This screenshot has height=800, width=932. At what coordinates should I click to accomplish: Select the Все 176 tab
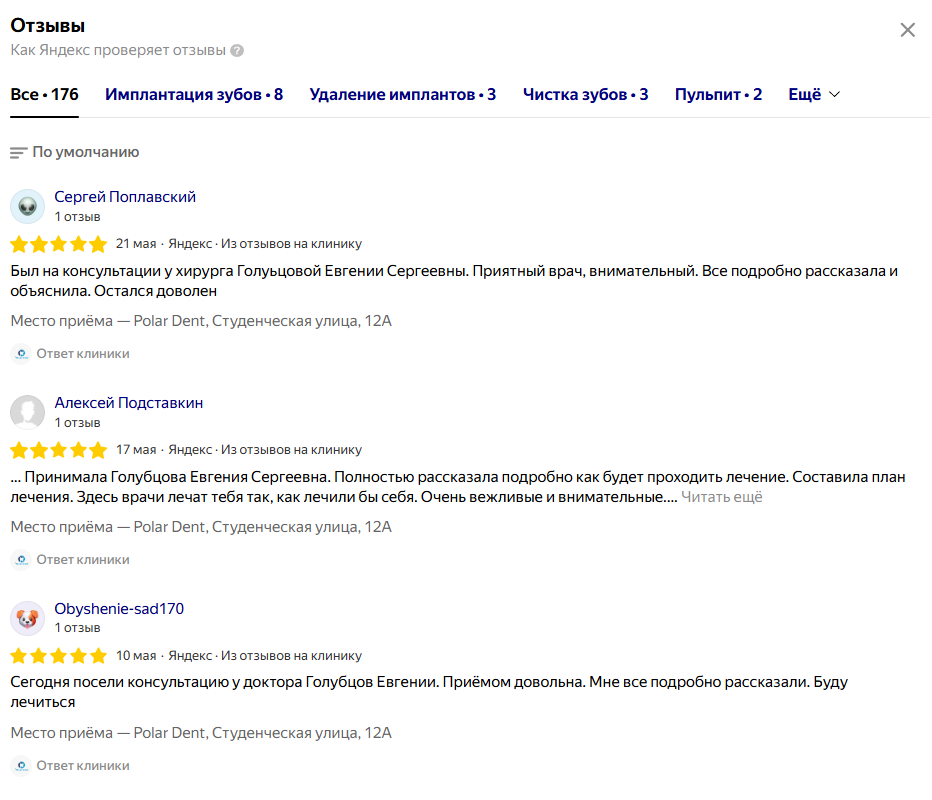(45, 95)
